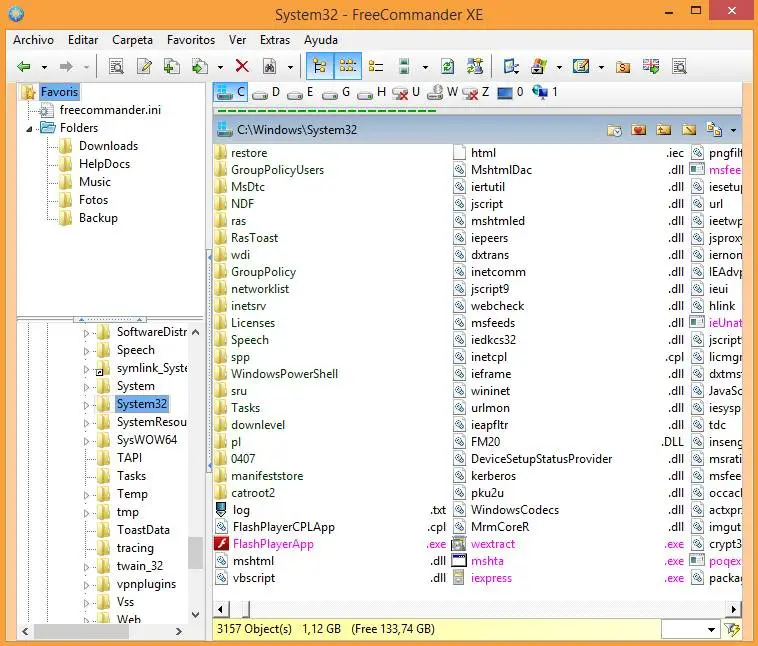Switch to disconnected network drive U
The image size is (758, 646).
click(x=406, y=92)
